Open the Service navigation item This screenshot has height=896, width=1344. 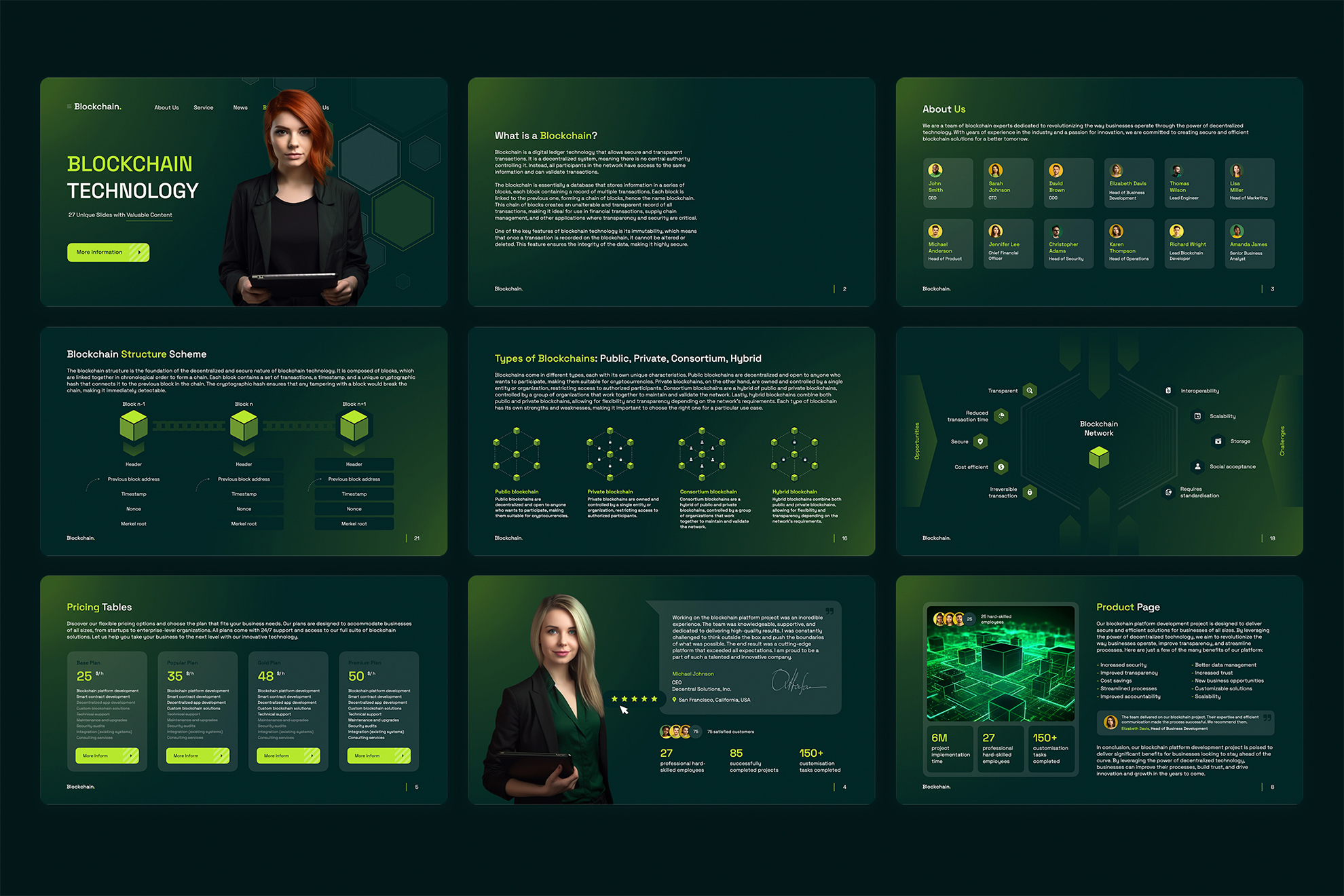tap(204, 107)
